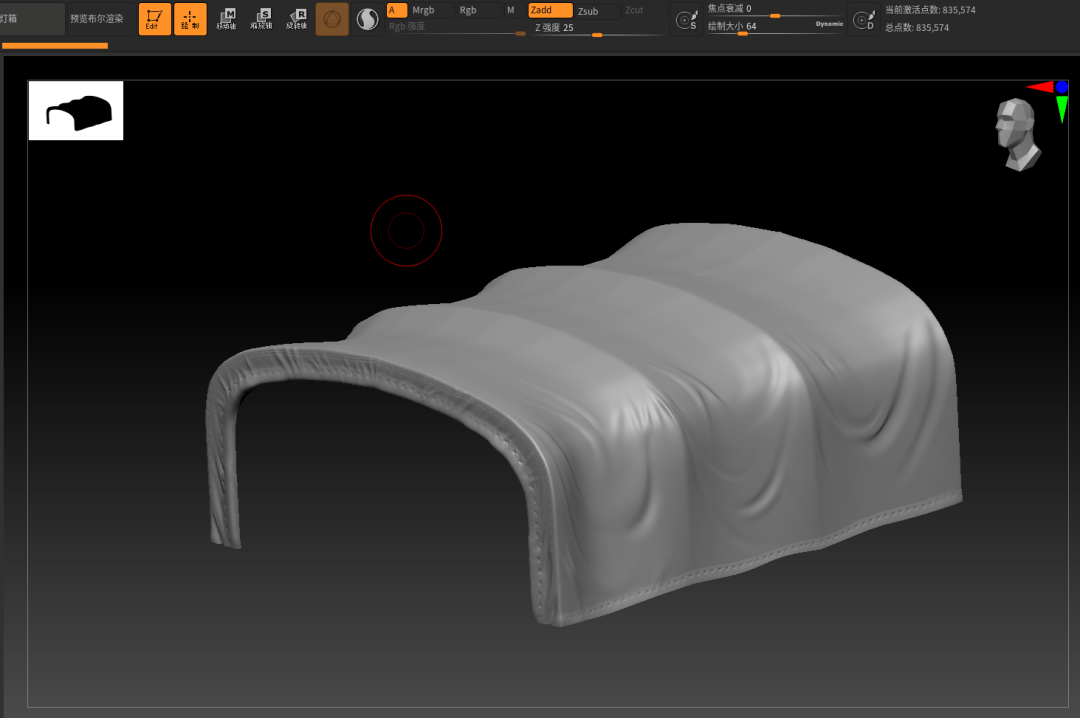
Task: Select the Move (M) transform icon
Action: tap(227, 19)
